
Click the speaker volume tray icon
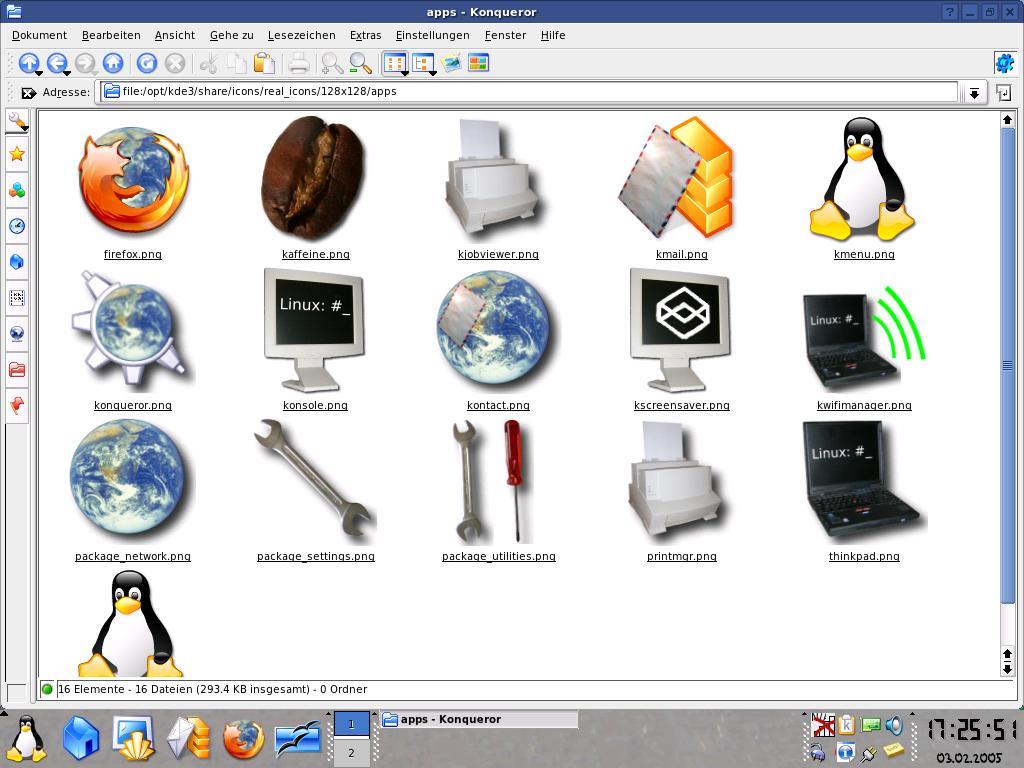[x=895, y=725]
